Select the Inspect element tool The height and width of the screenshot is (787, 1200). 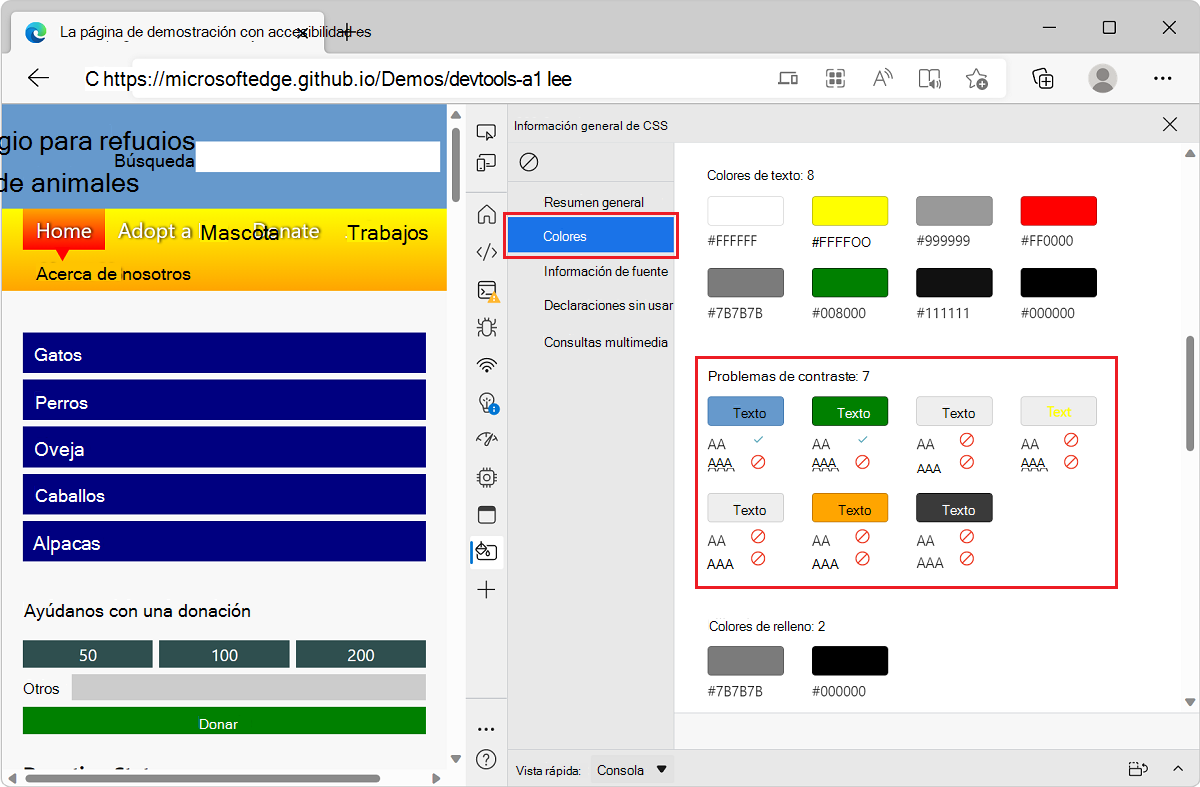486,131
